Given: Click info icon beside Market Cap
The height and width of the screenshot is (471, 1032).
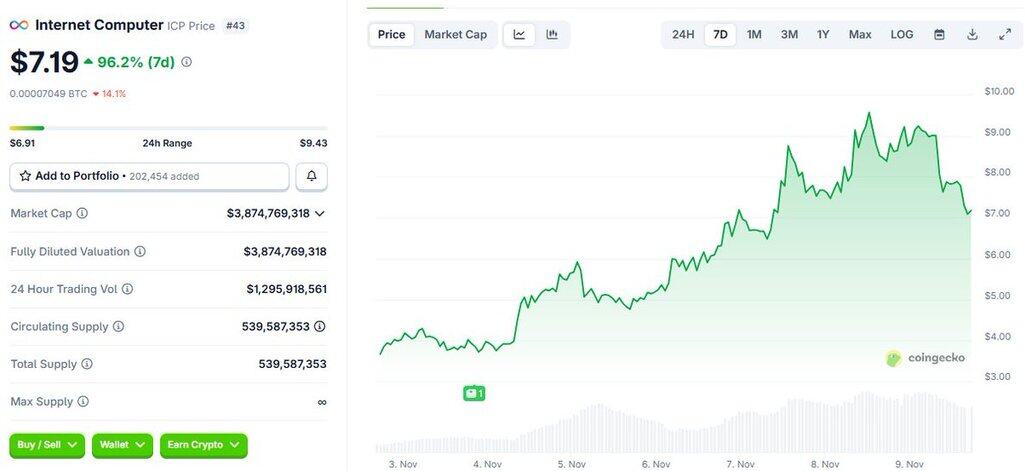Looking at the screenshot, I should 82,213.
